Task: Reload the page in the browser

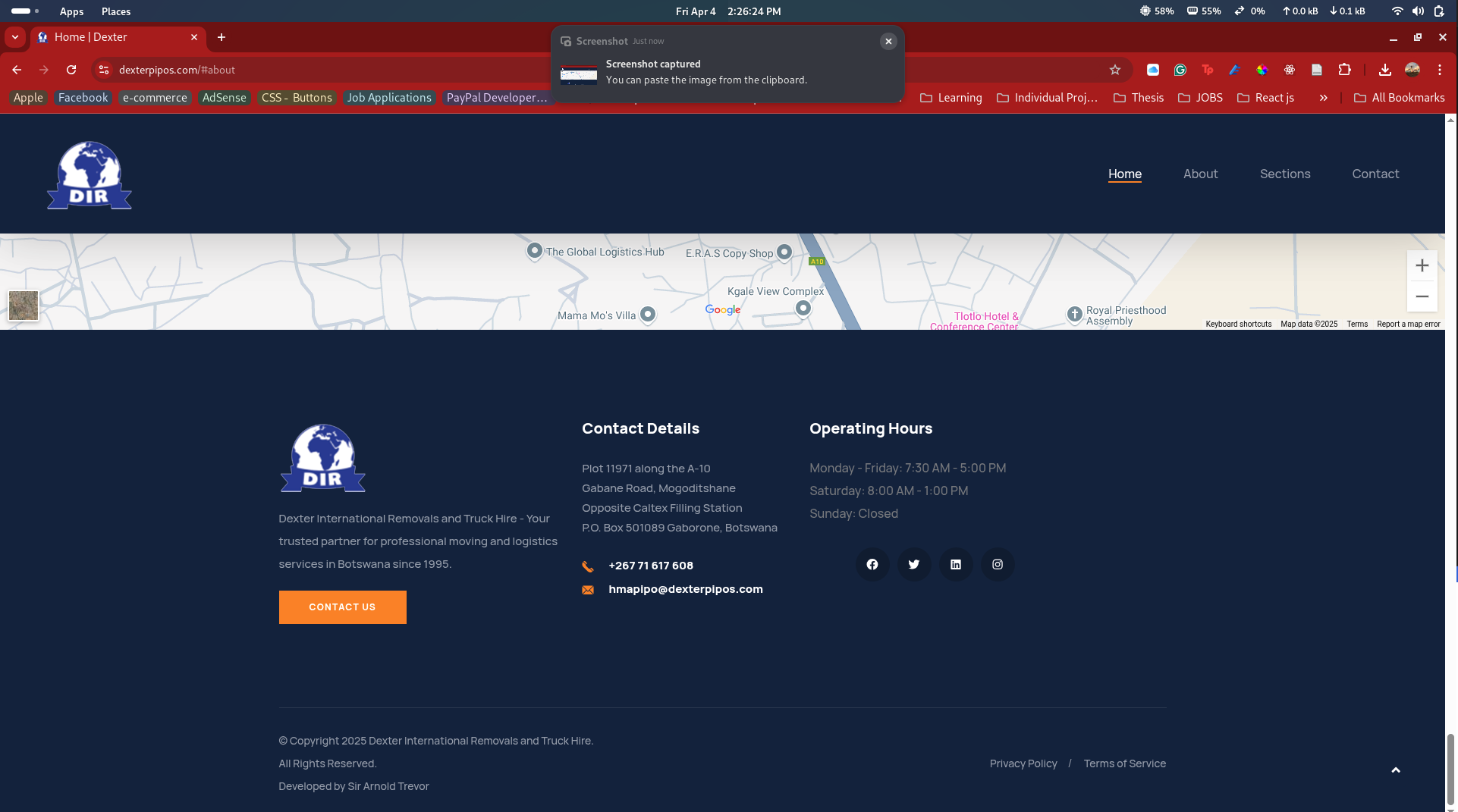Action: point(71,70)
